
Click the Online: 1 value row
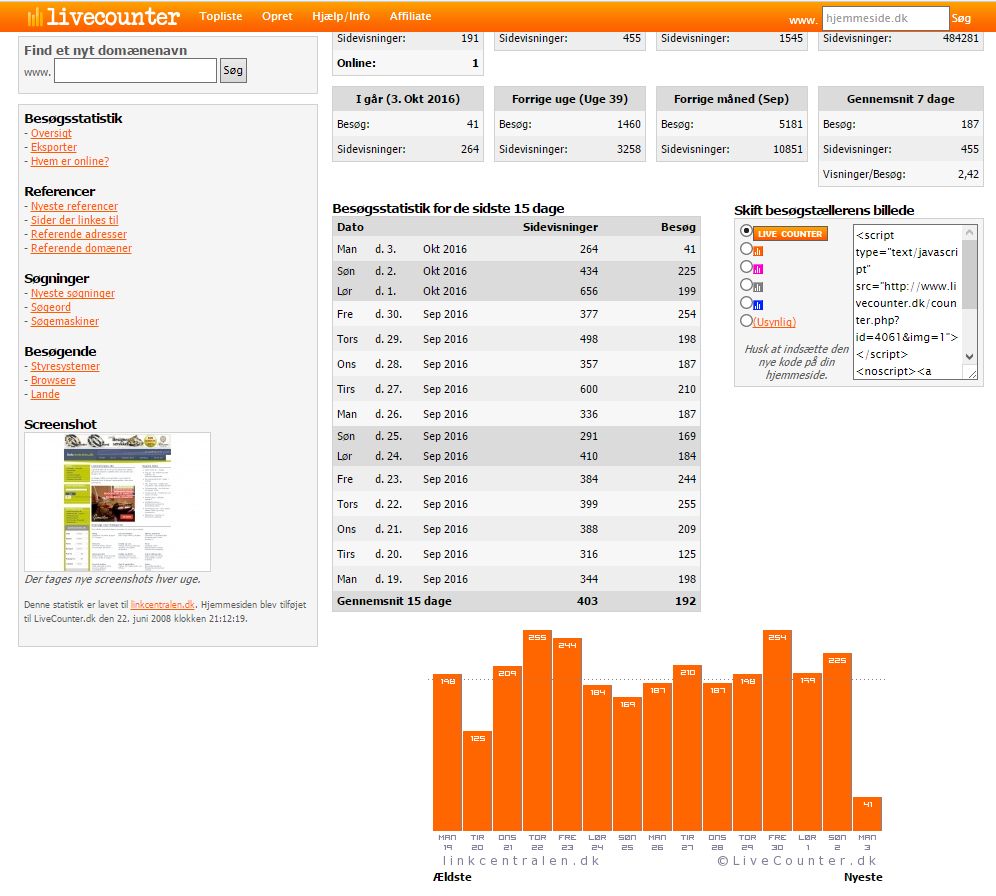408,63
